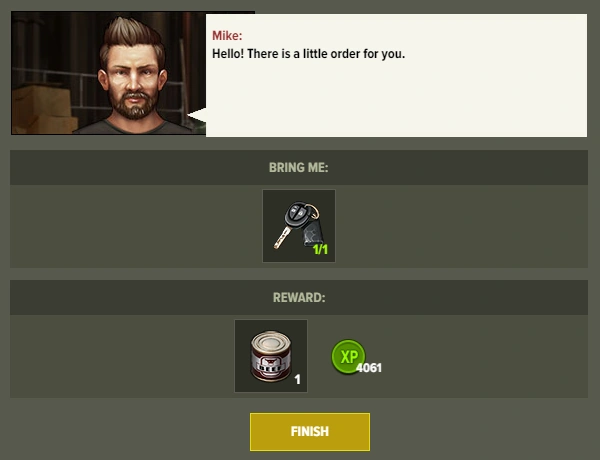
Task: Click the REWARD header bar
Action: tap(299, 297)
